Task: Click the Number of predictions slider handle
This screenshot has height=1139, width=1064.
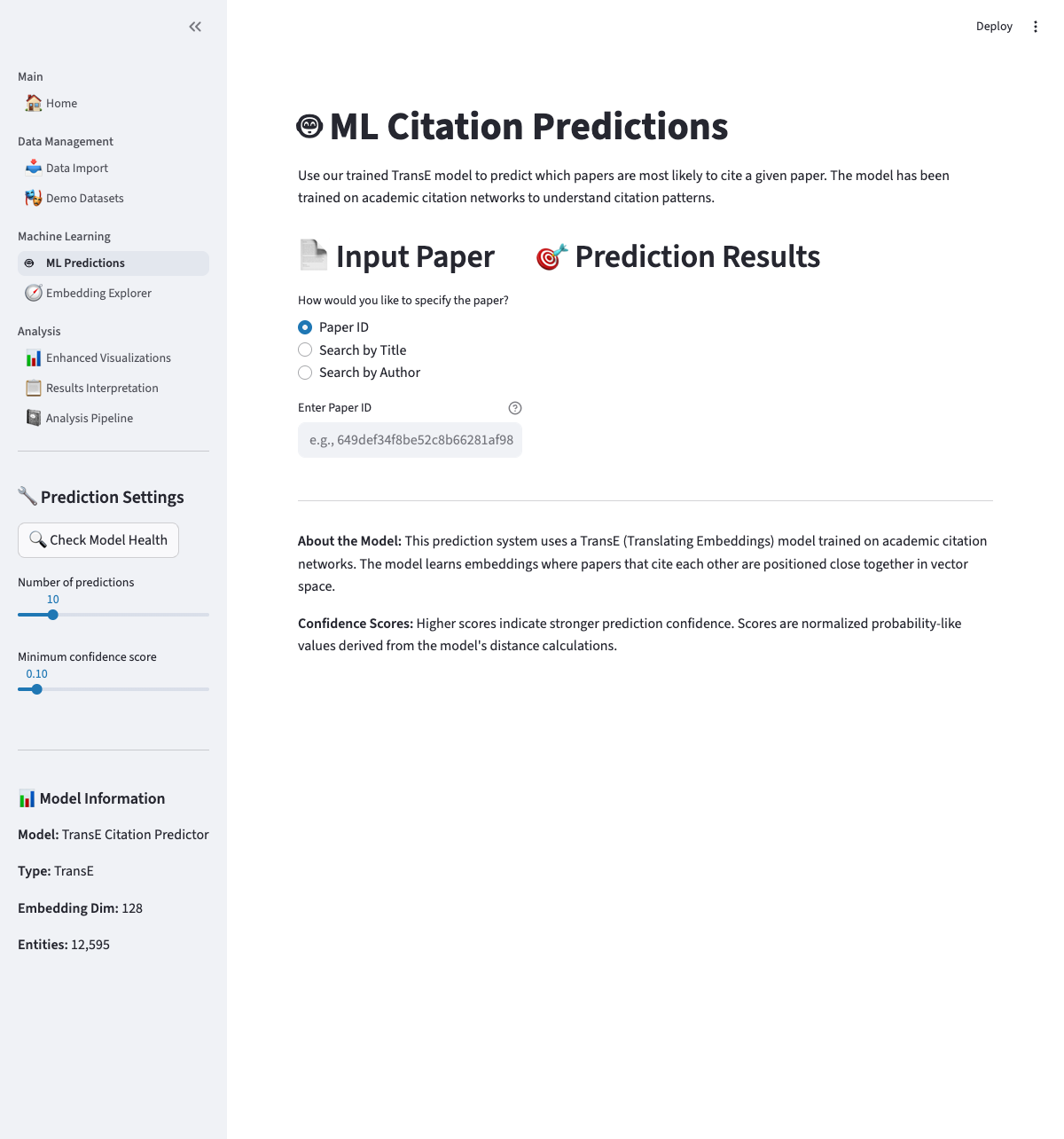Action: [53, 615]
